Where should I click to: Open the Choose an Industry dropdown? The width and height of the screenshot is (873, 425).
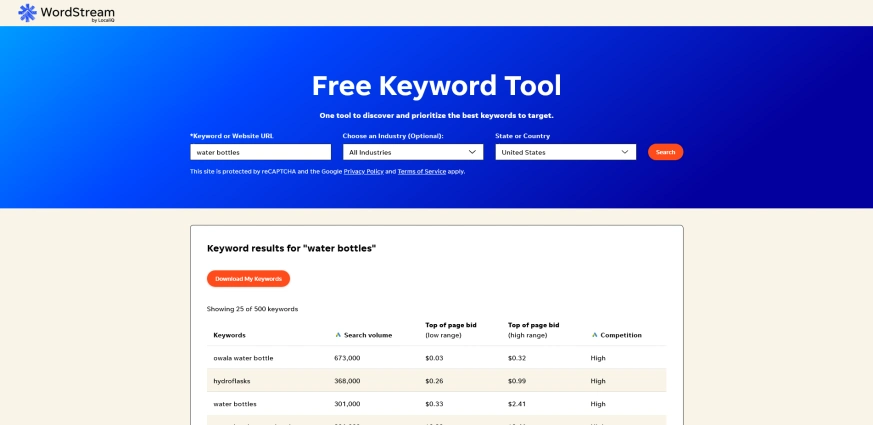[x=412, y=152]
